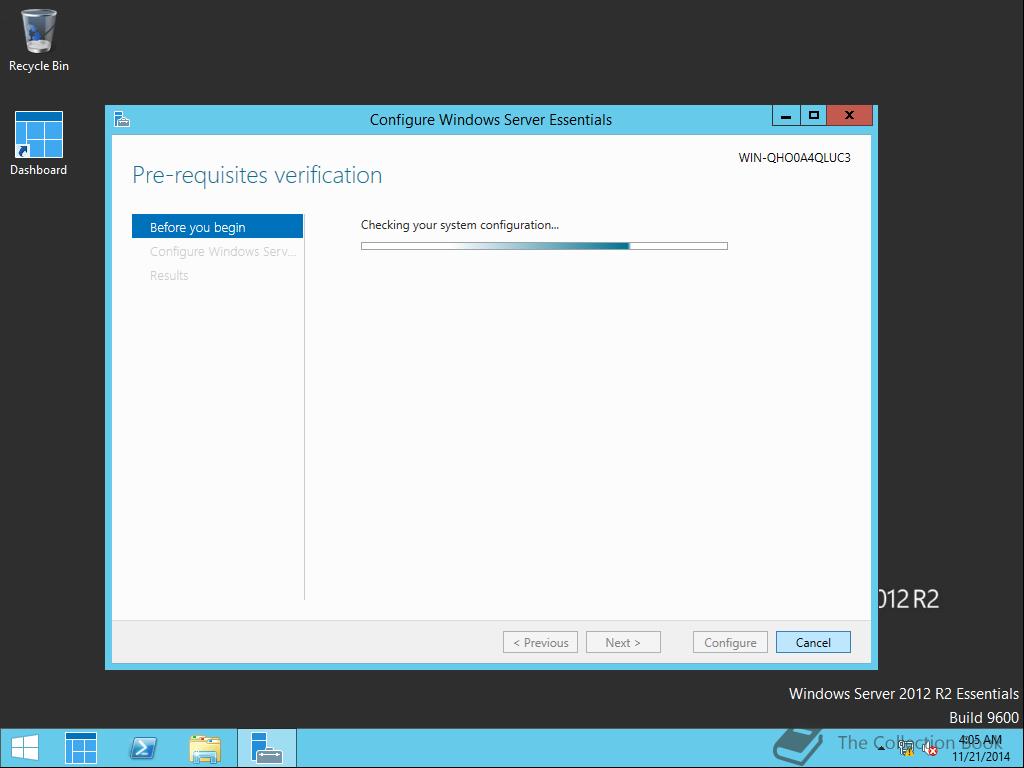Click the taskbar clock and date
Image resolution: width=1024 pixels, height=768 pixels.
pyautogui.click(x=981, y=748)
